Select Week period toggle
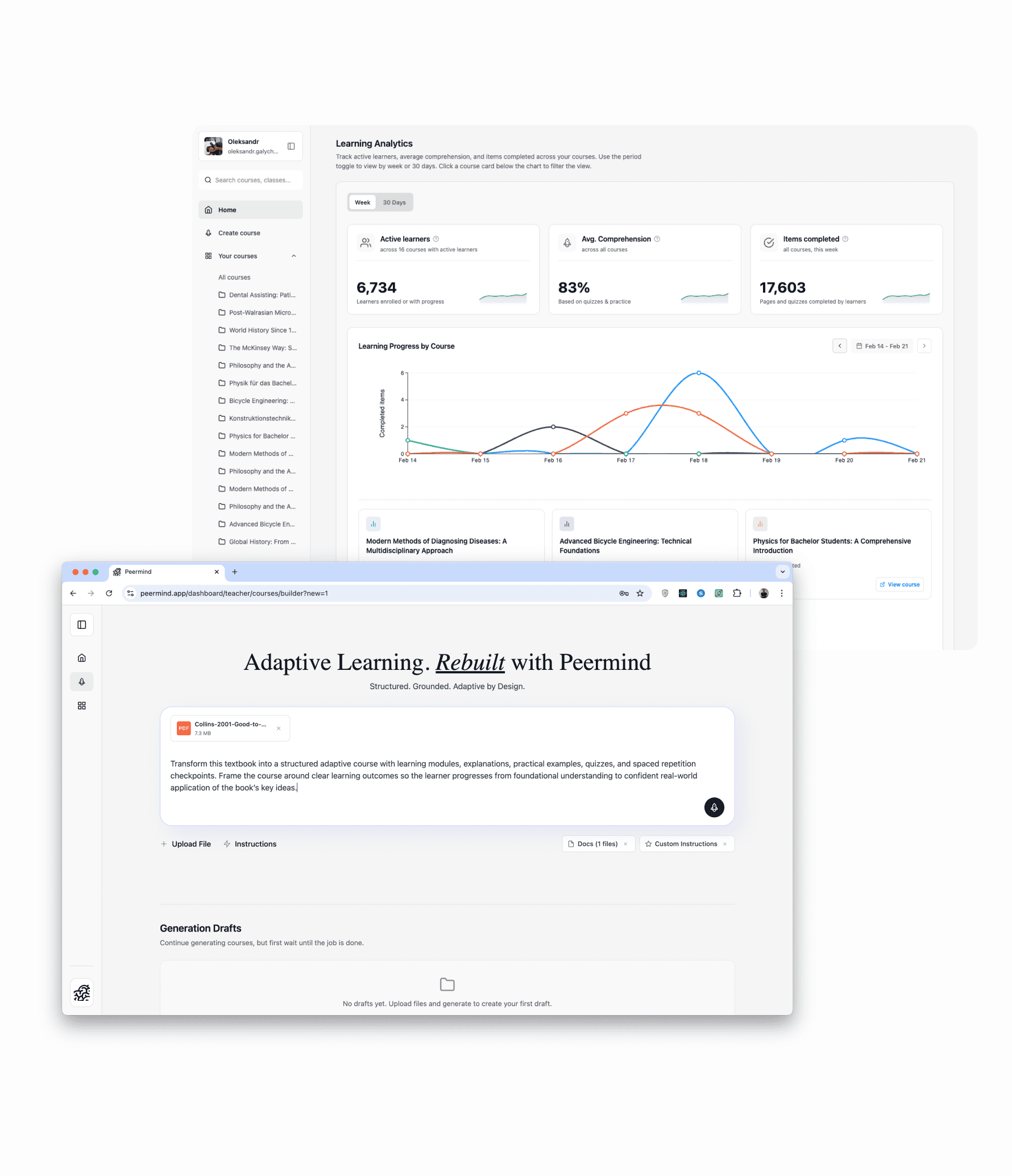 [x=362, y=202]
